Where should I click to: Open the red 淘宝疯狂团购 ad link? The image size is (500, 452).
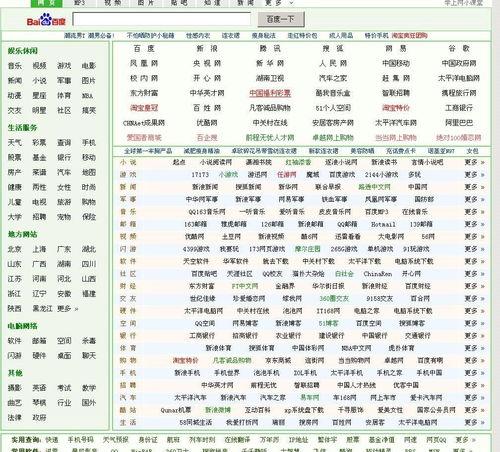[409, 35]
